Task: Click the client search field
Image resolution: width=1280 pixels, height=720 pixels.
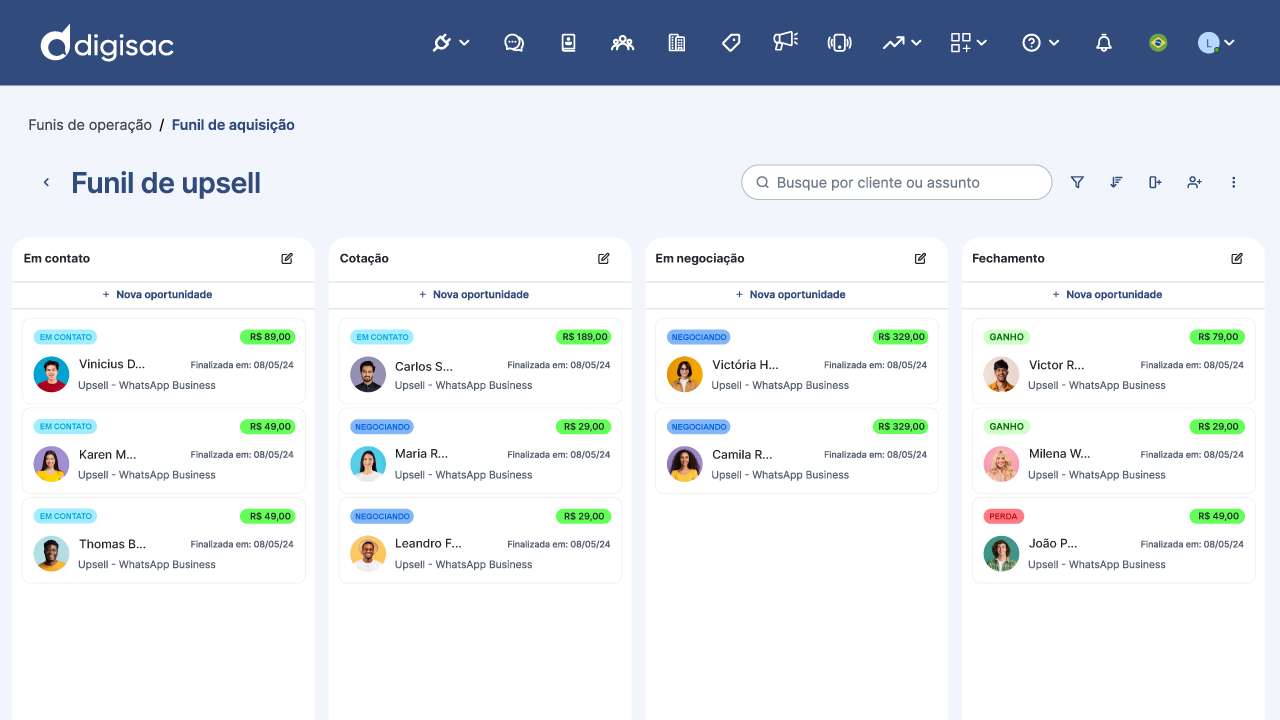Action: 897,182
